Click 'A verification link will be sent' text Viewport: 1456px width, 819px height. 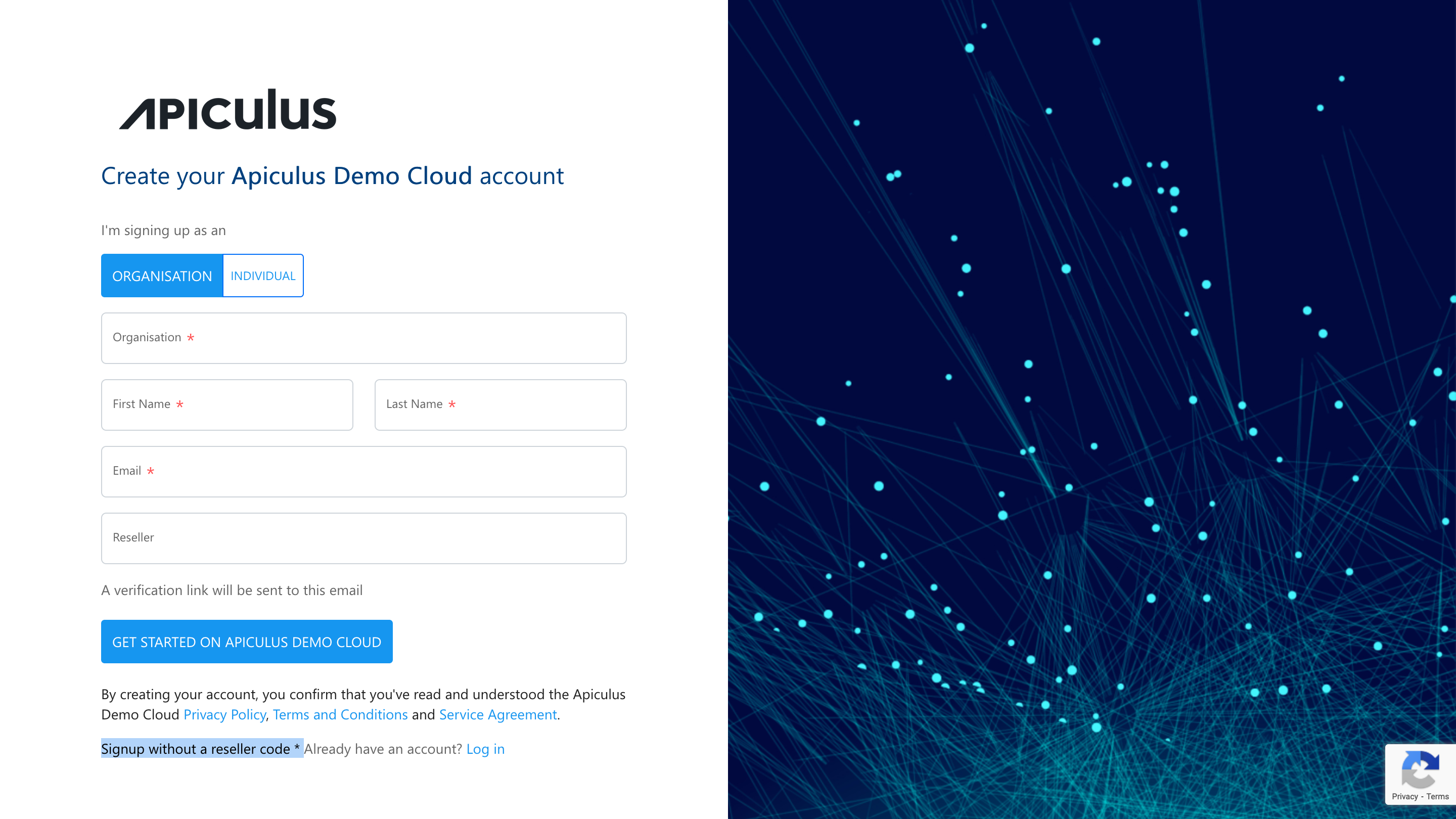pos(232,590)
